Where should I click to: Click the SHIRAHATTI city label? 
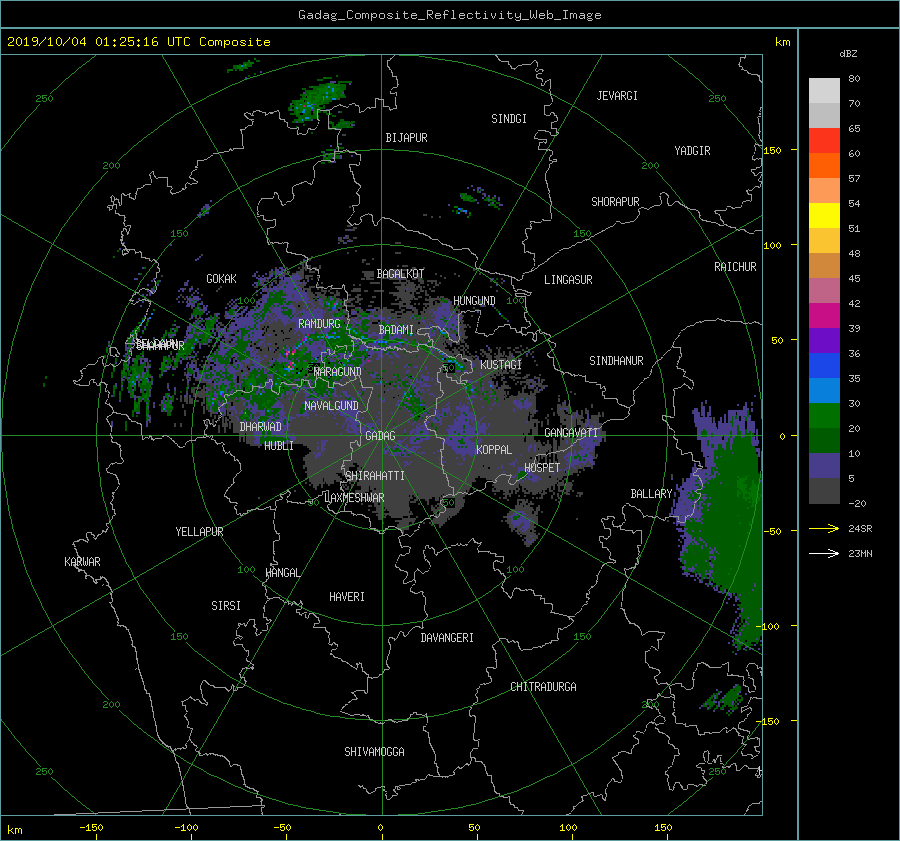pyautogui.click(x=375, y=475)
